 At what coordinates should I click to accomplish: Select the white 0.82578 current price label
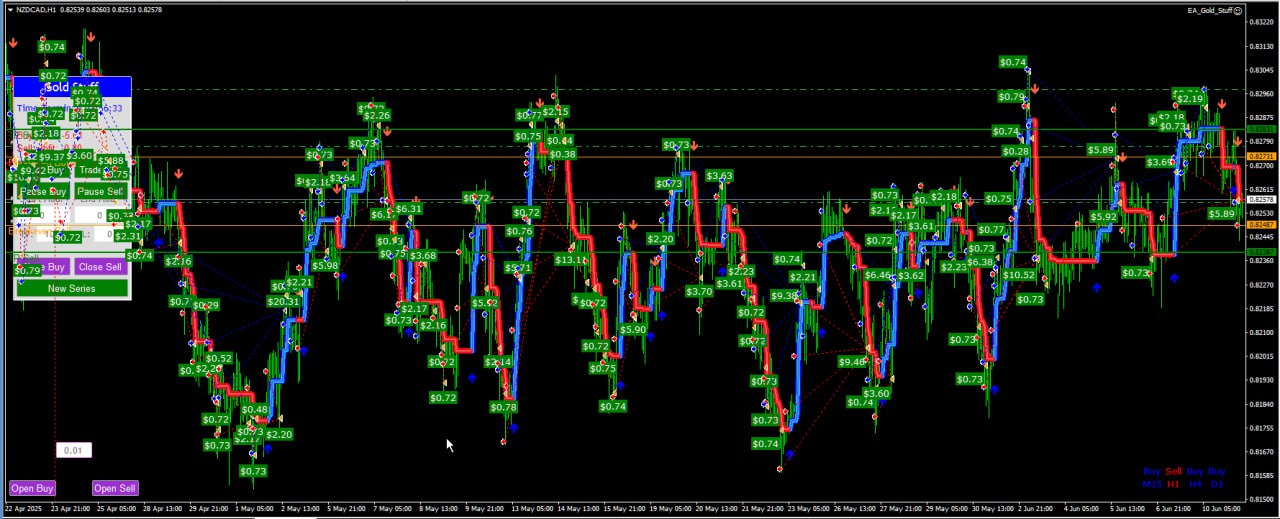tap(1263, 201)
